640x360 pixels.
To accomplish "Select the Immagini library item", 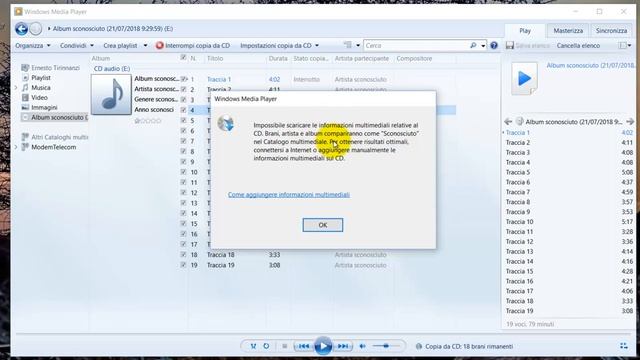I will click(x=44, y=107).
